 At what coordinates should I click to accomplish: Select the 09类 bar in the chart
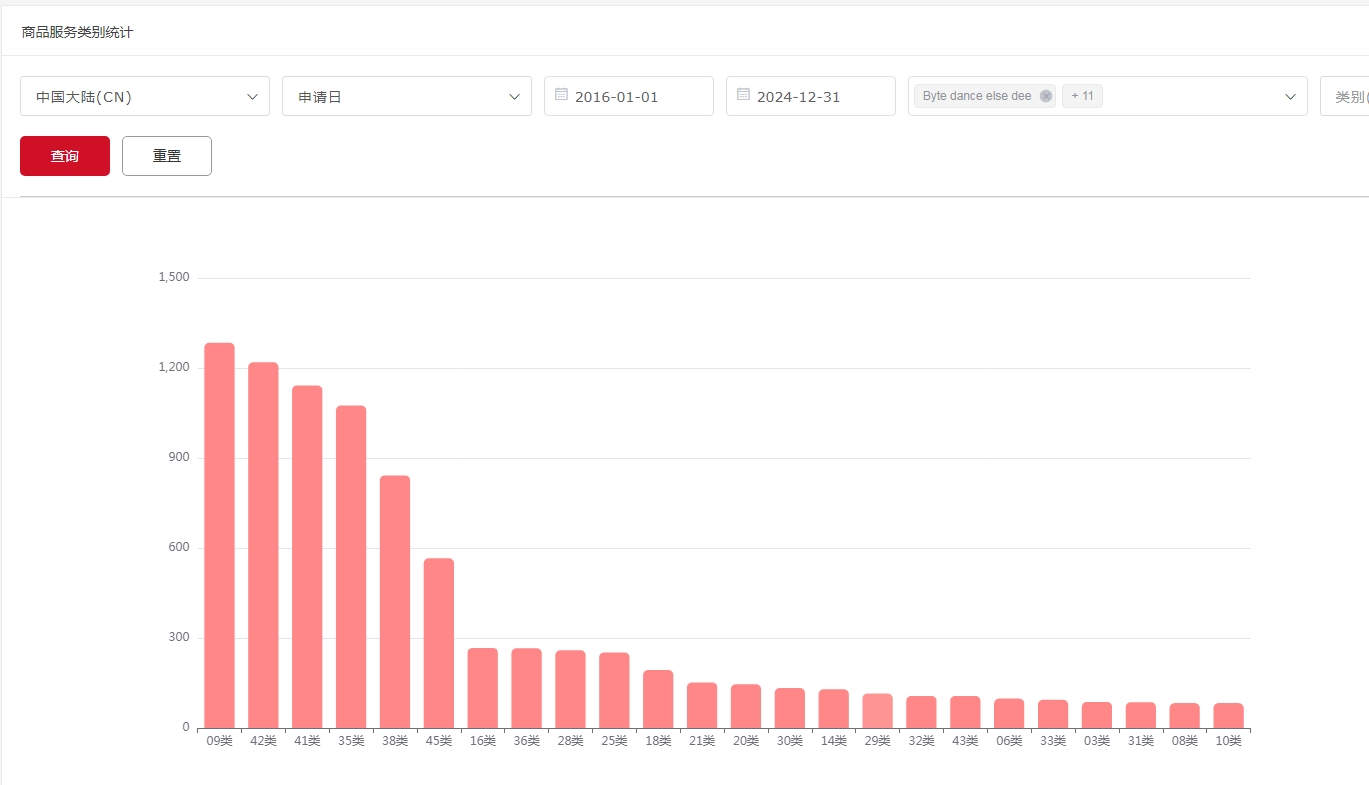tap(219, 535)
